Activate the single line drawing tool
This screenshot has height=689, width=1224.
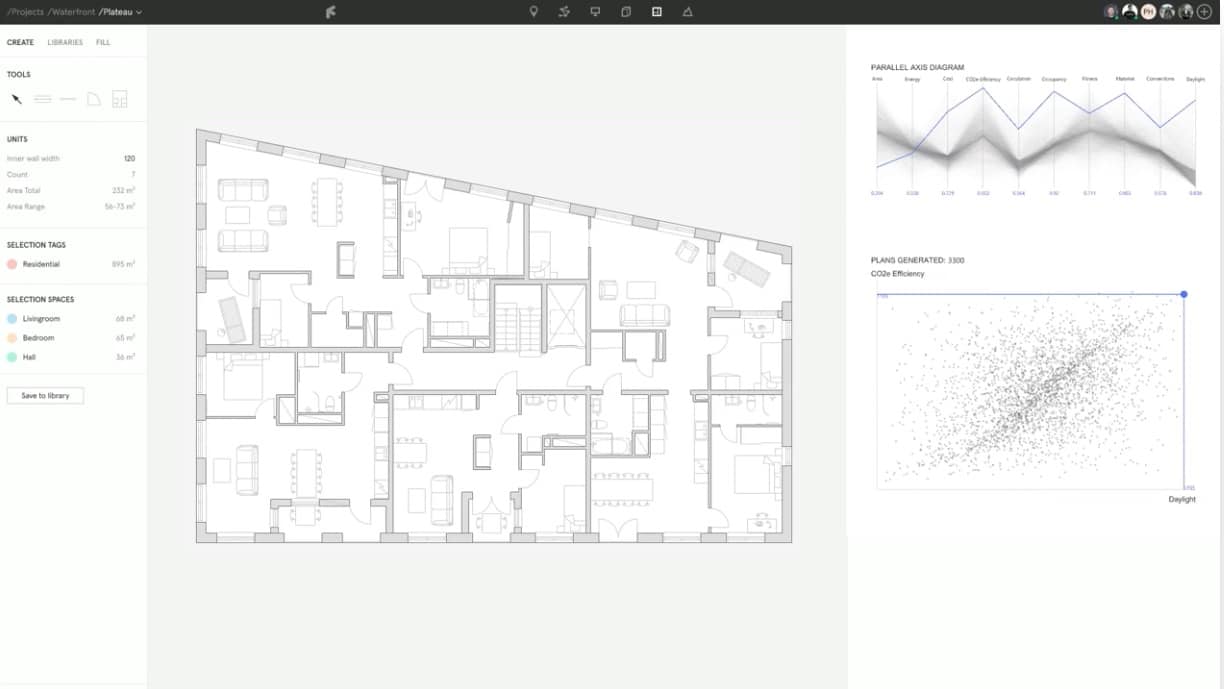tap(67, 99)
